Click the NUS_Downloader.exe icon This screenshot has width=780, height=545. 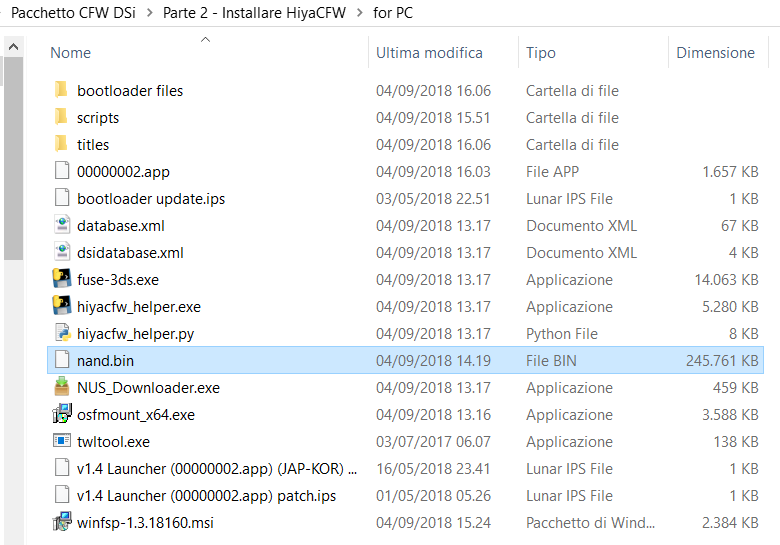click(62, 387)
